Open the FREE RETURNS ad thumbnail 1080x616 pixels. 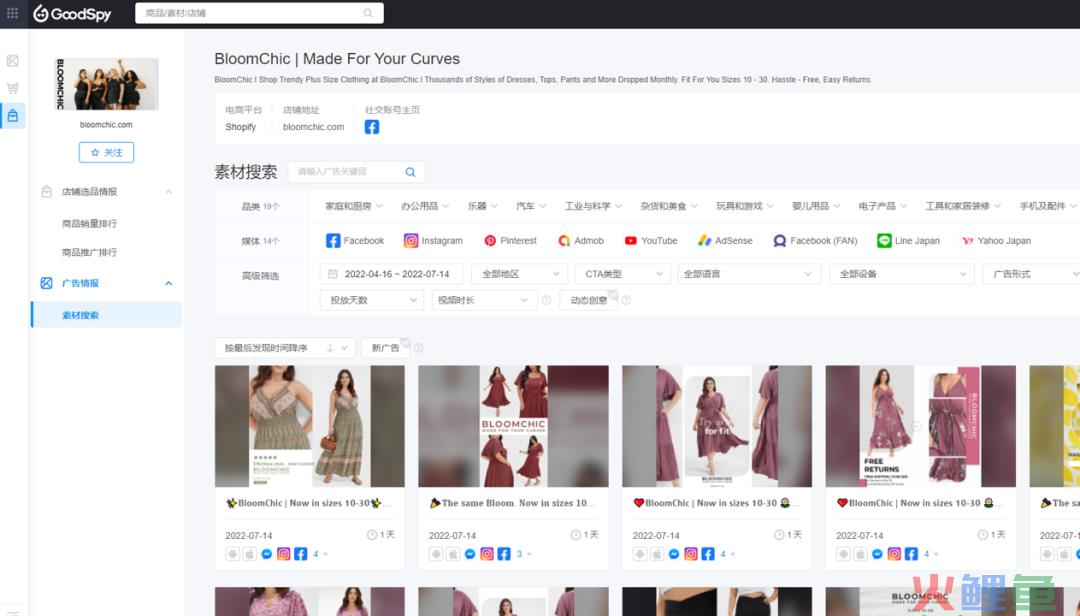[921, 427]
